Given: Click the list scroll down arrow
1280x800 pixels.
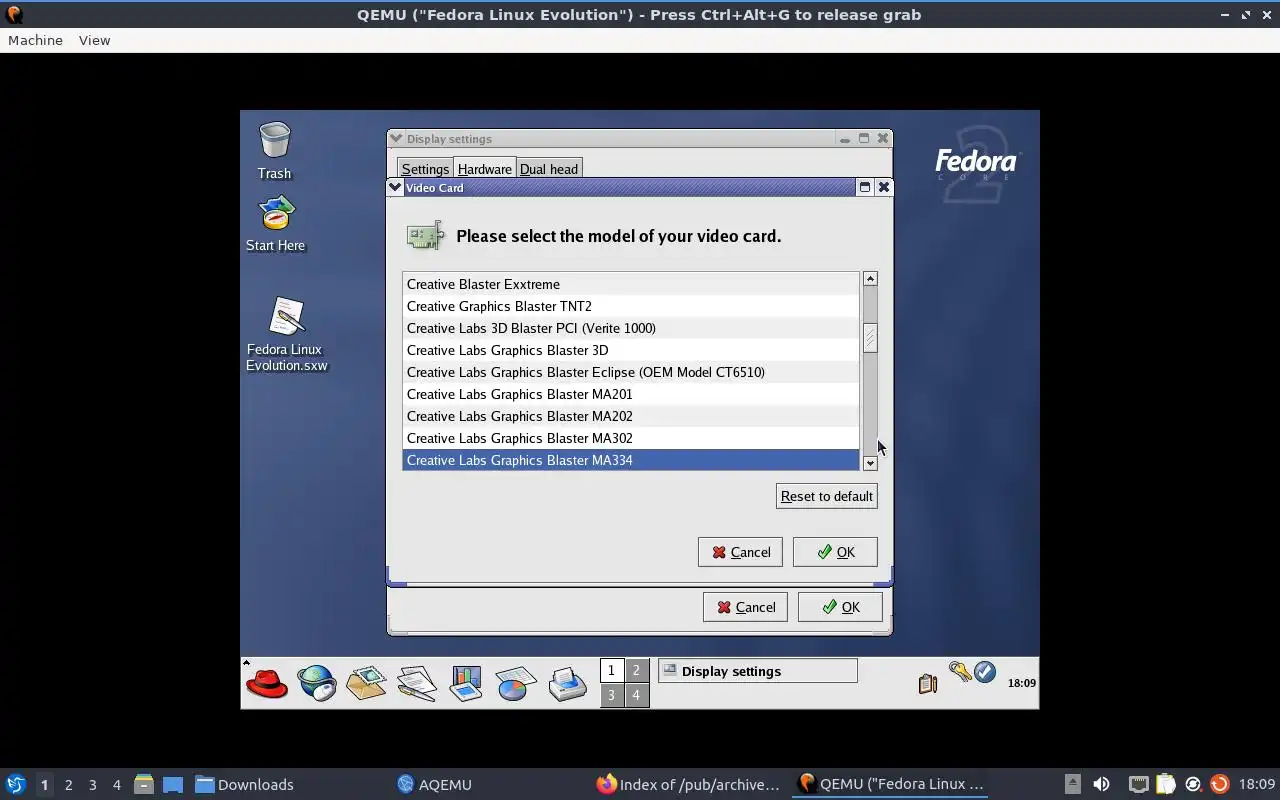Looking at the screenshot, I should click(x=870, y=463).
